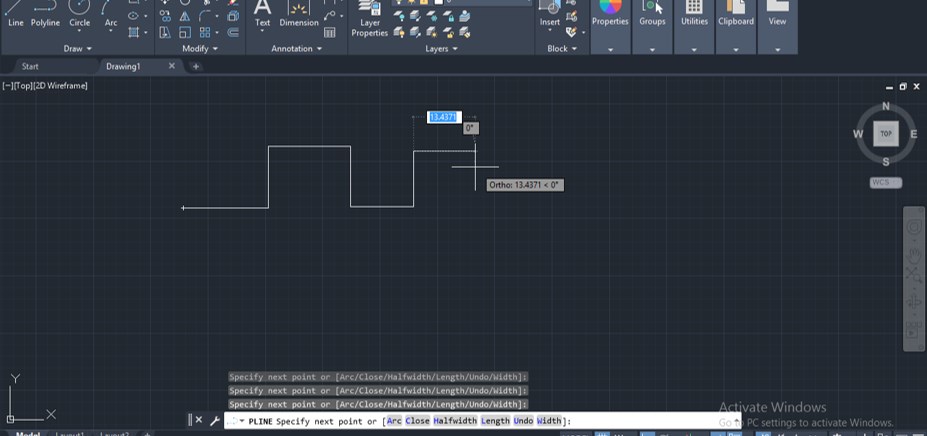Click the TOP face of the ViewCube

[x=886, y=134]
